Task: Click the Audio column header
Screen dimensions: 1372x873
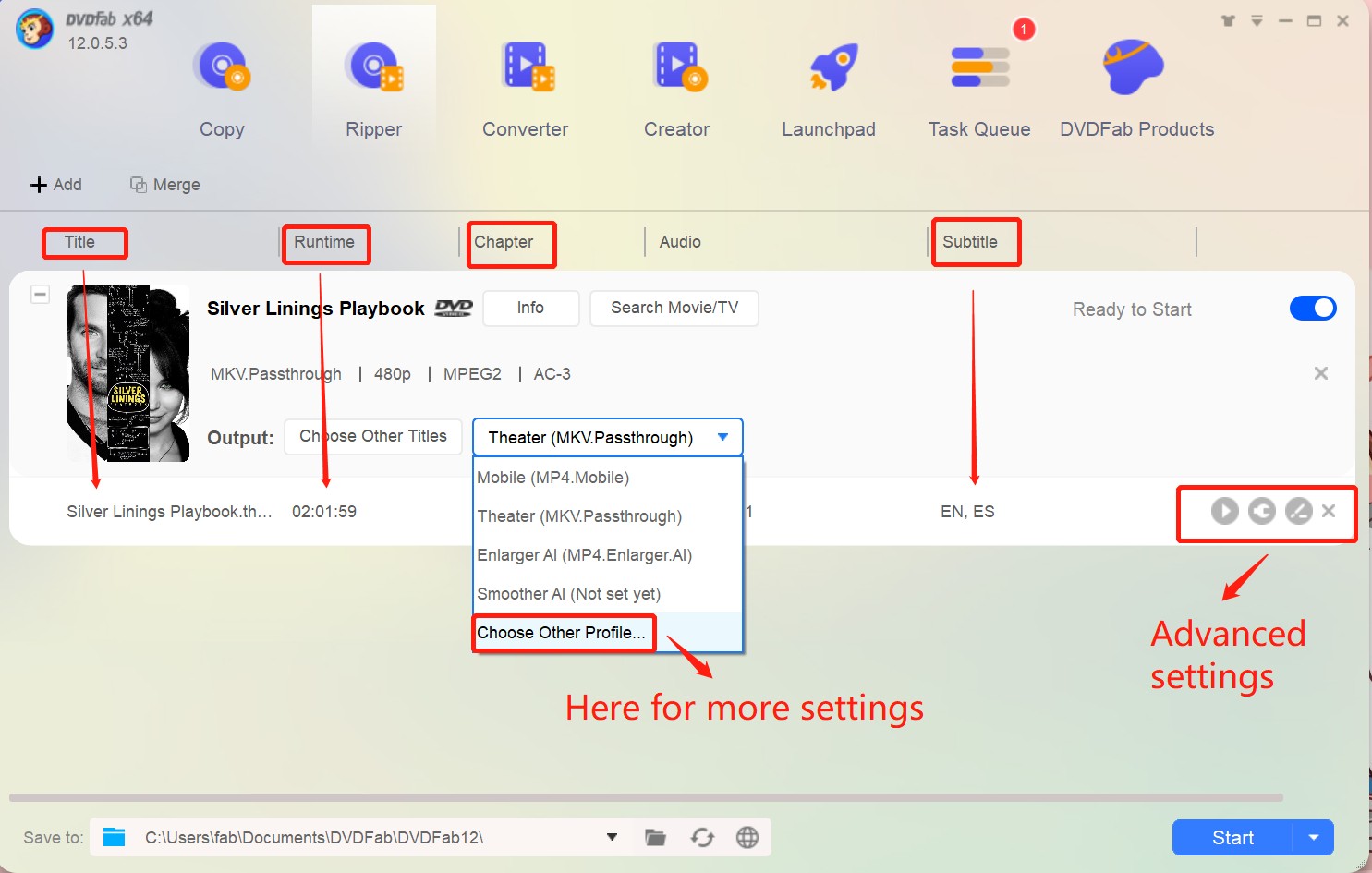Action: tap(680, 242)
